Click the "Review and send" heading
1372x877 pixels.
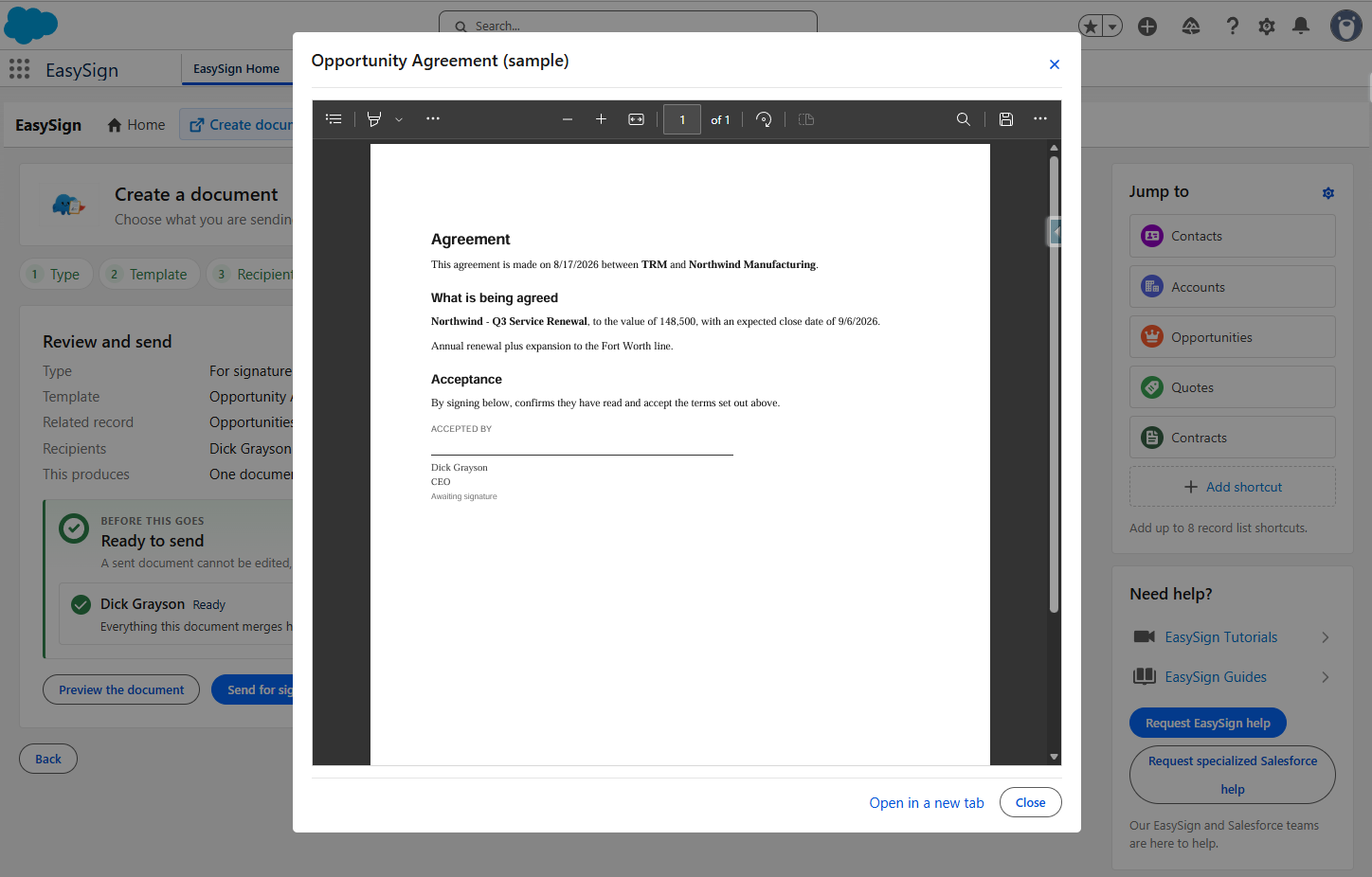[x=107, y=342]
